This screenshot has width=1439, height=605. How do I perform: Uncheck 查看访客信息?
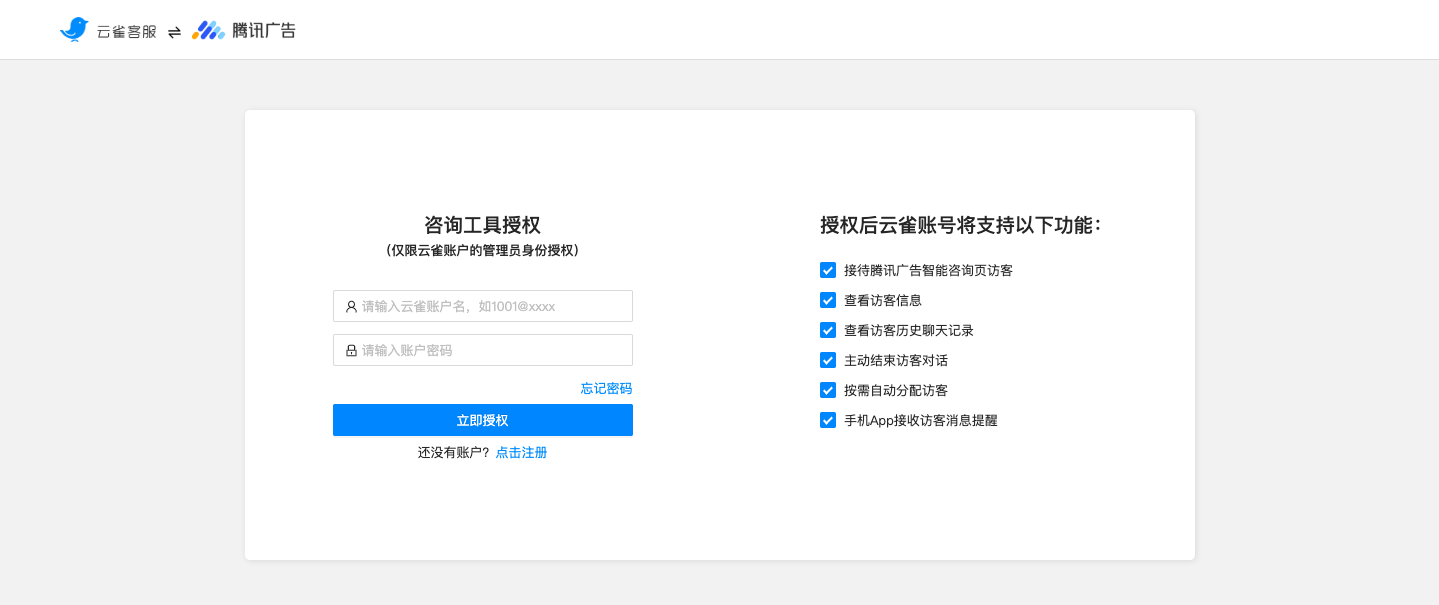click(828, 300)
